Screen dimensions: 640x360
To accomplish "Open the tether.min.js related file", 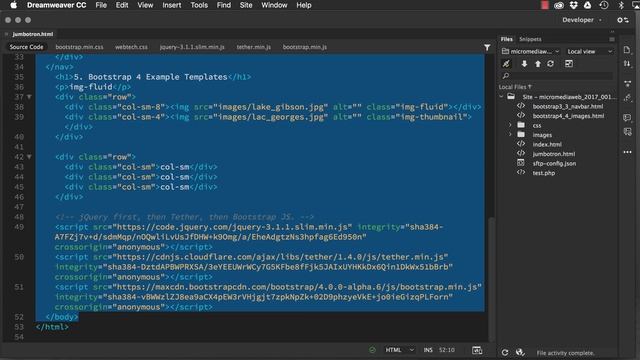I will pos(253,47).
